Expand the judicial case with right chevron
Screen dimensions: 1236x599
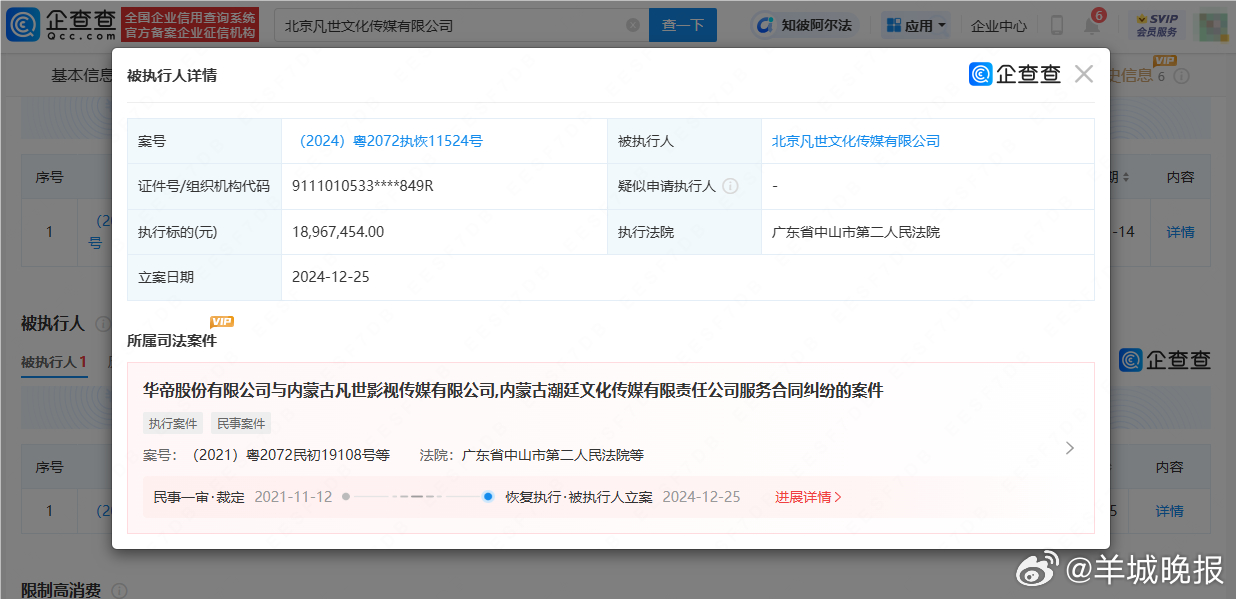pyautogui.click(x=1070, y=448)
